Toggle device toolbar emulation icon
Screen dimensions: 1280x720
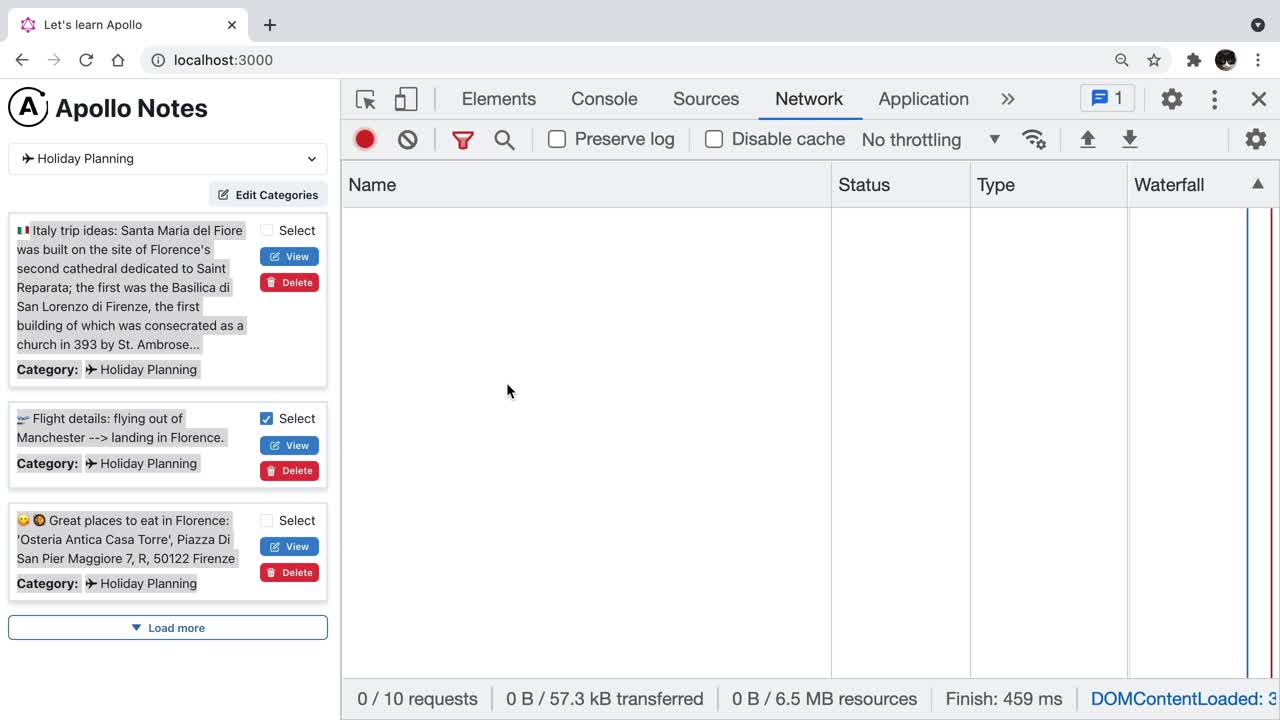click(x=405, y=99)
